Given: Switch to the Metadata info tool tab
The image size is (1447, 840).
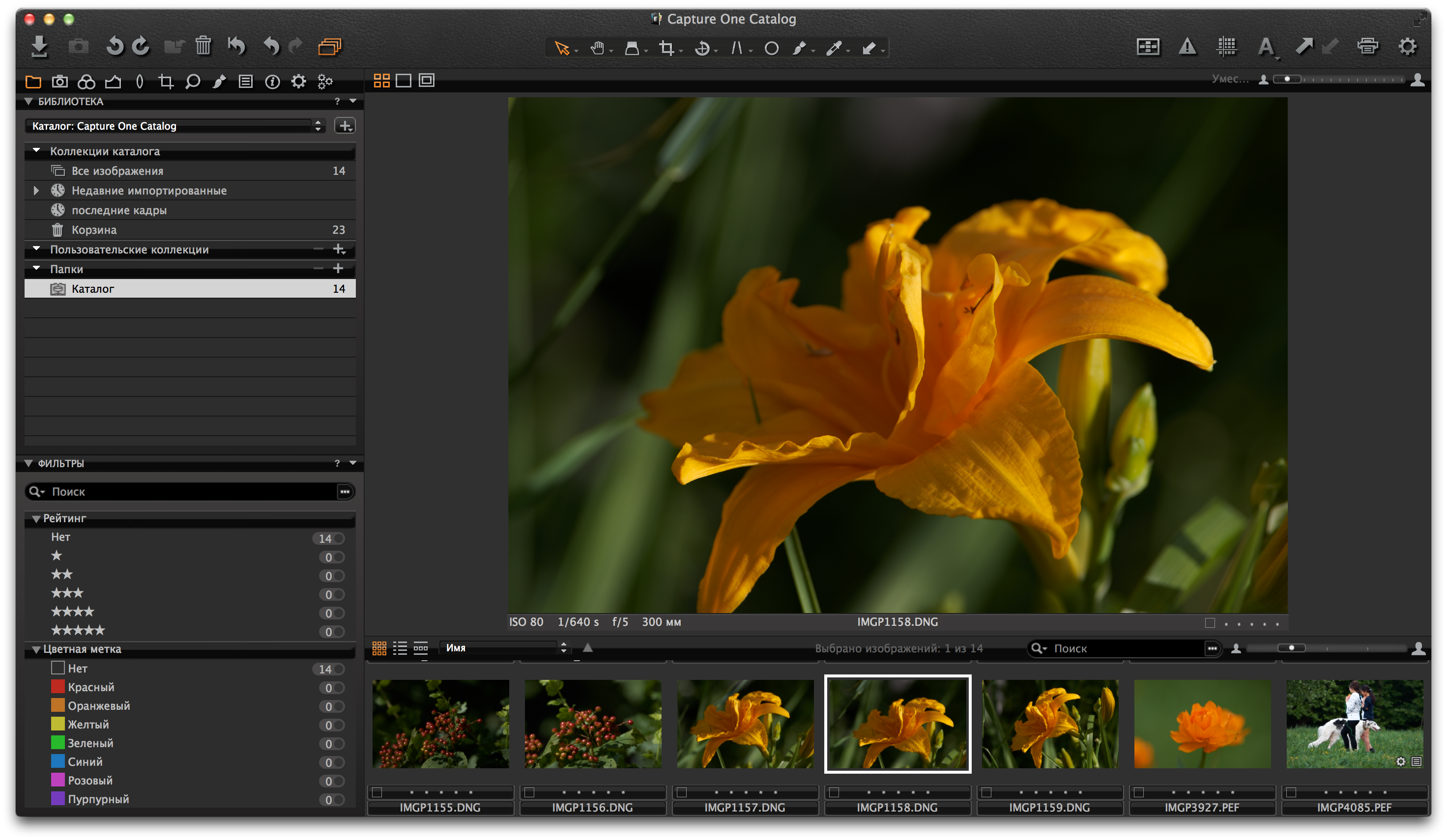Looking at the screenshot, I should click(x=272, y=82).
